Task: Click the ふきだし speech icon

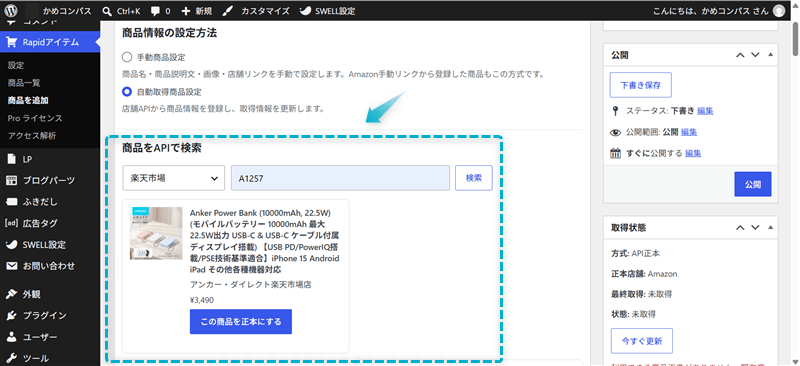Action: tap(12, 202)
